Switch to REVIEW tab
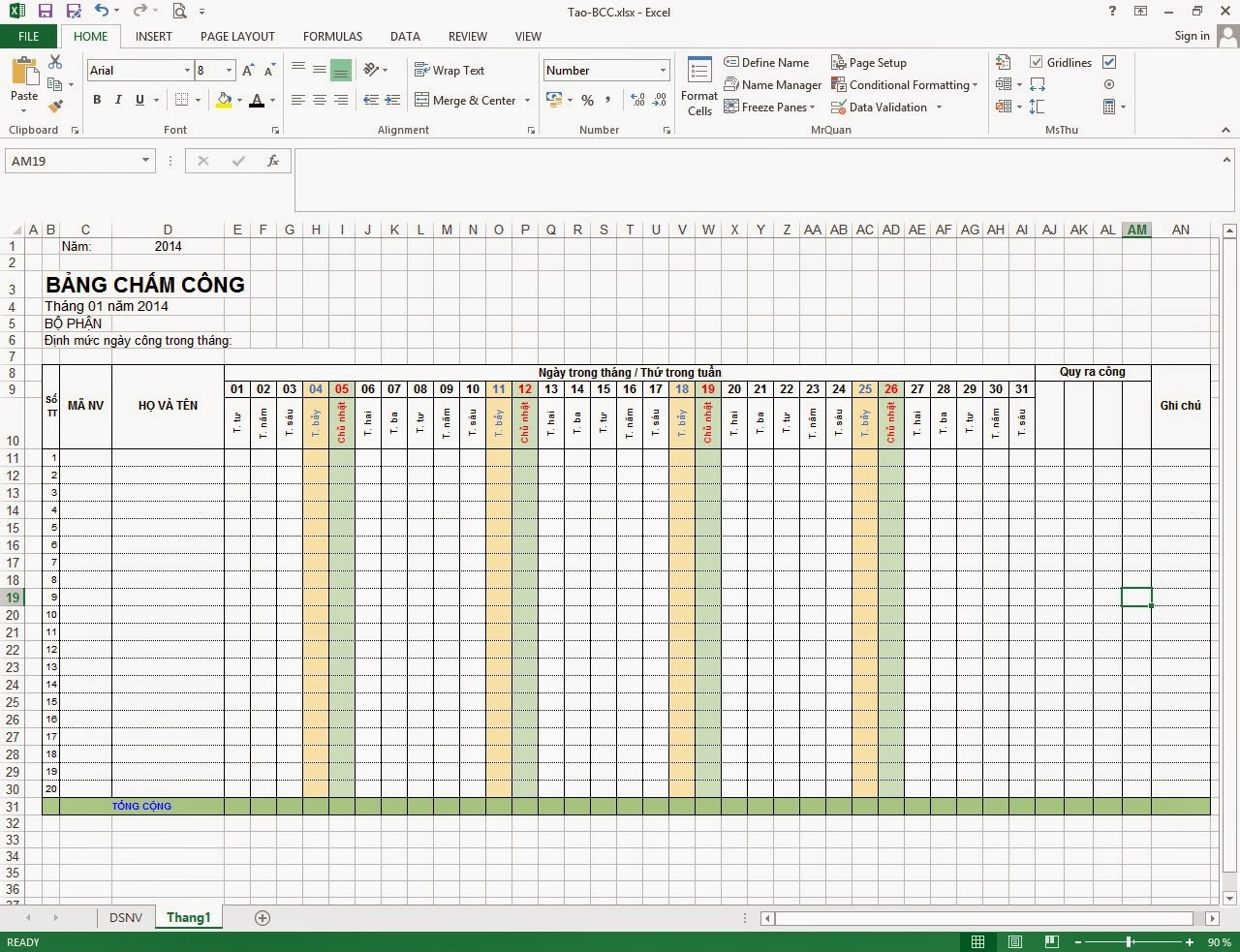This screenshot has height=952, width=1240. [467, 36]
